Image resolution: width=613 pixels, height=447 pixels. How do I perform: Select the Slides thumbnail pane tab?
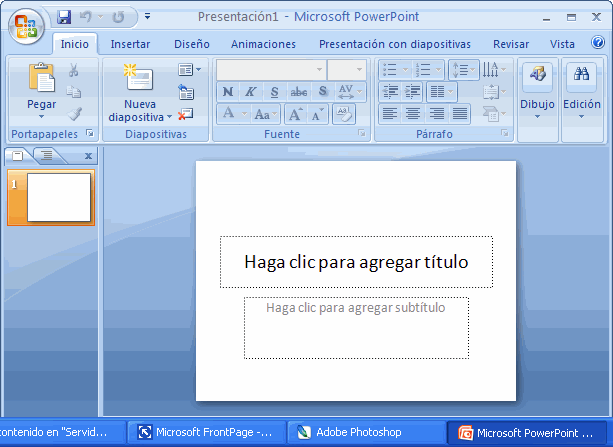(18, 156)
